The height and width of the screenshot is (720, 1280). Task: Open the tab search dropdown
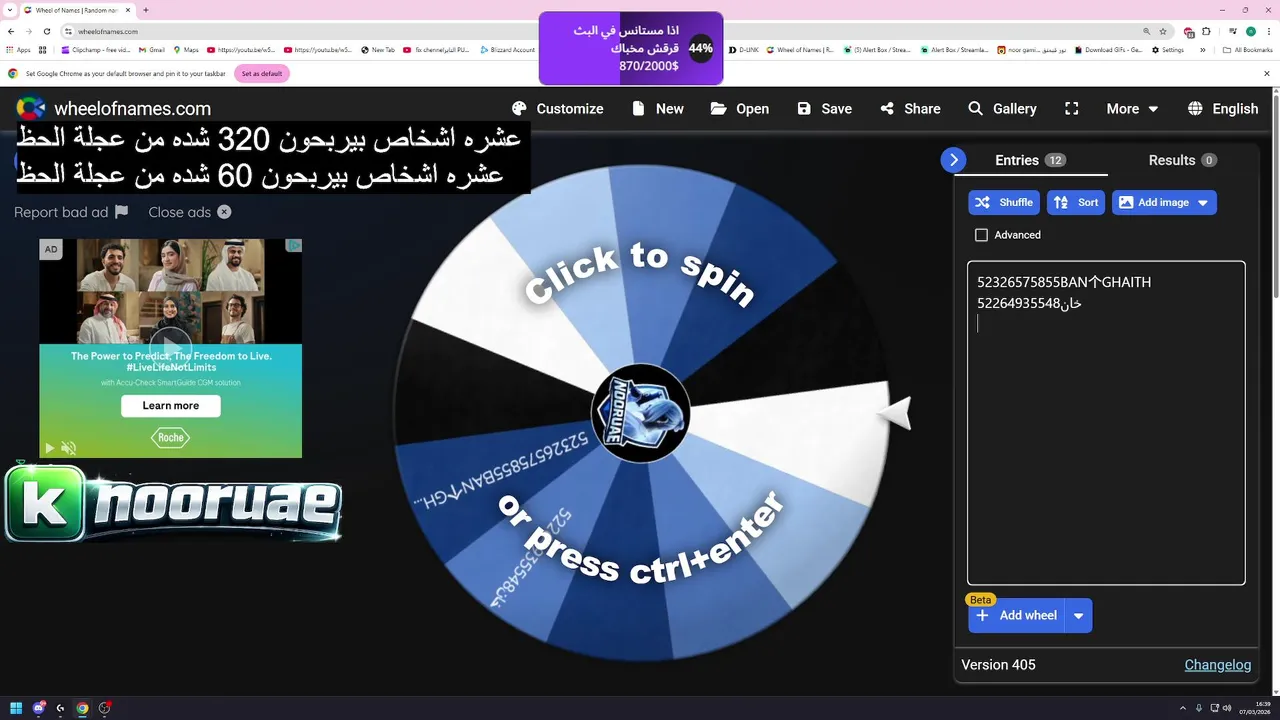click(11, 10)
